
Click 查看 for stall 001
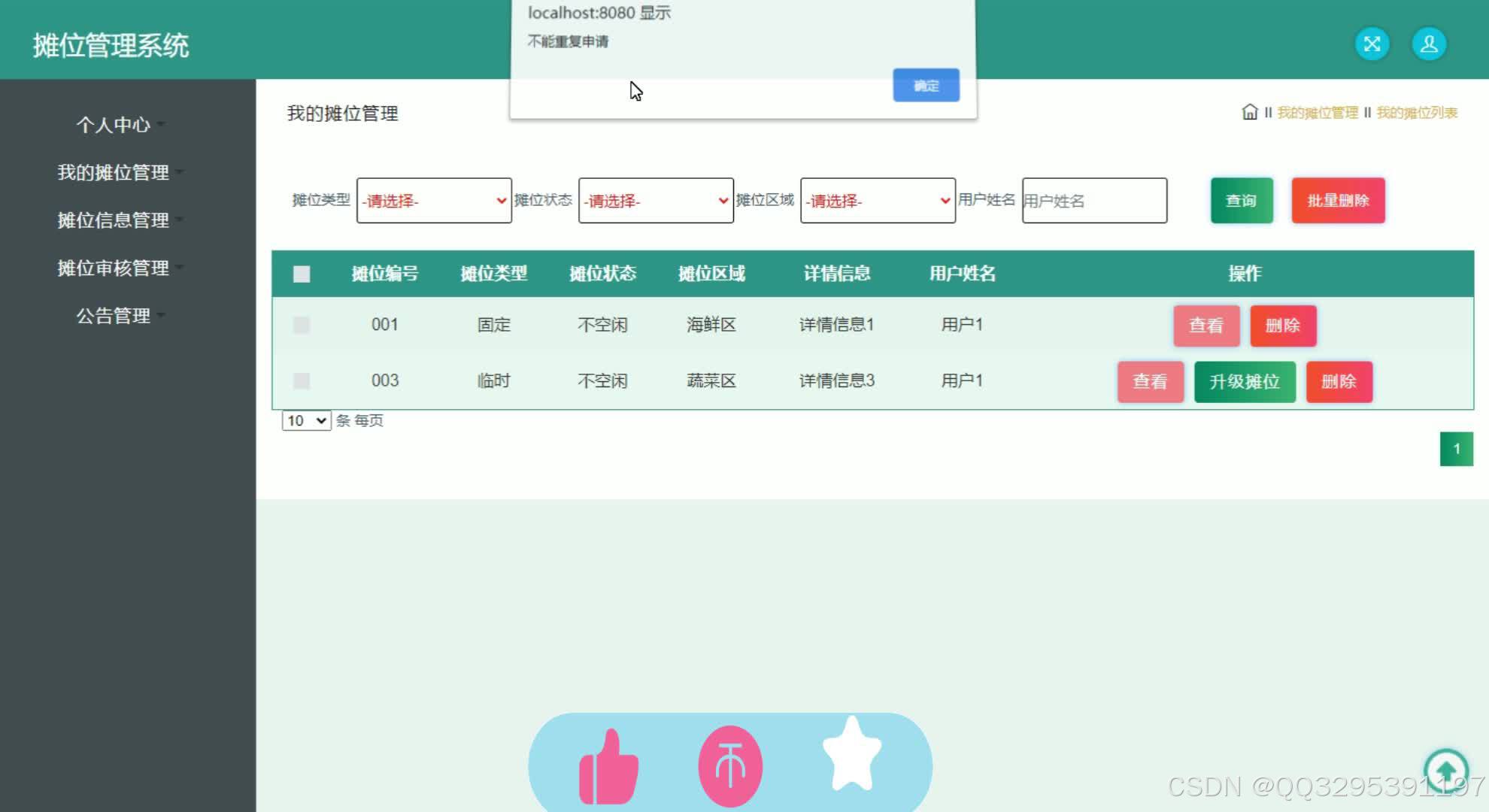(1206, 326)
